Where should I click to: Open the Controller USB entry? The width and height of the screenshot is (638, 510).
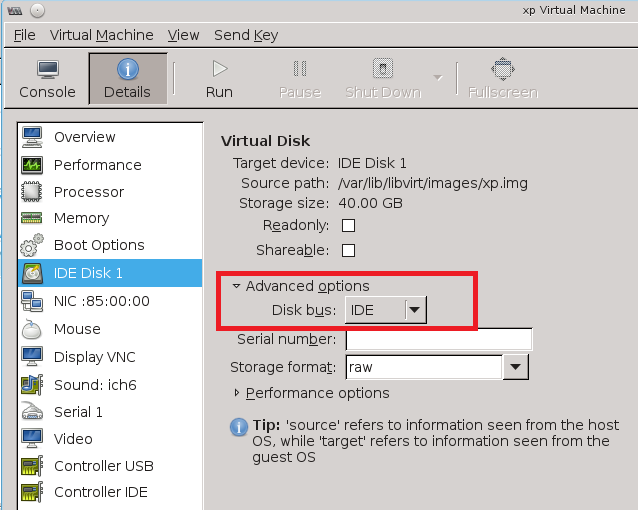[x=103, y=466]
